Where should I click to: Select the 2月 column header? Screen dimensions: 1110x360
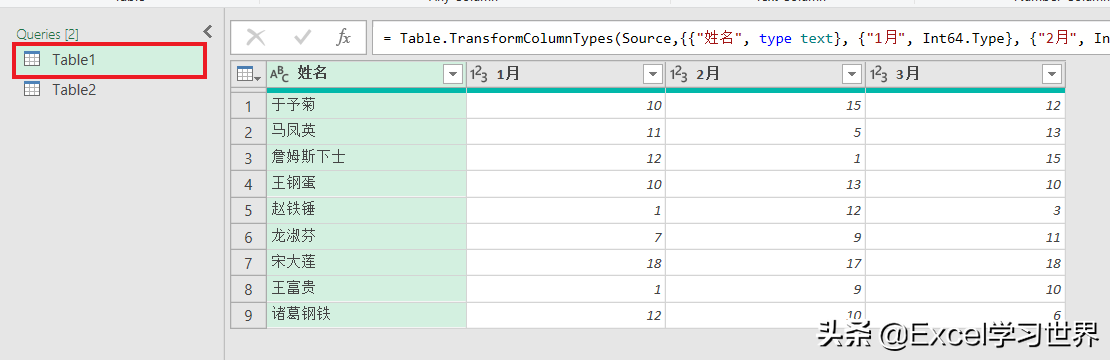(x=765, y=74)
